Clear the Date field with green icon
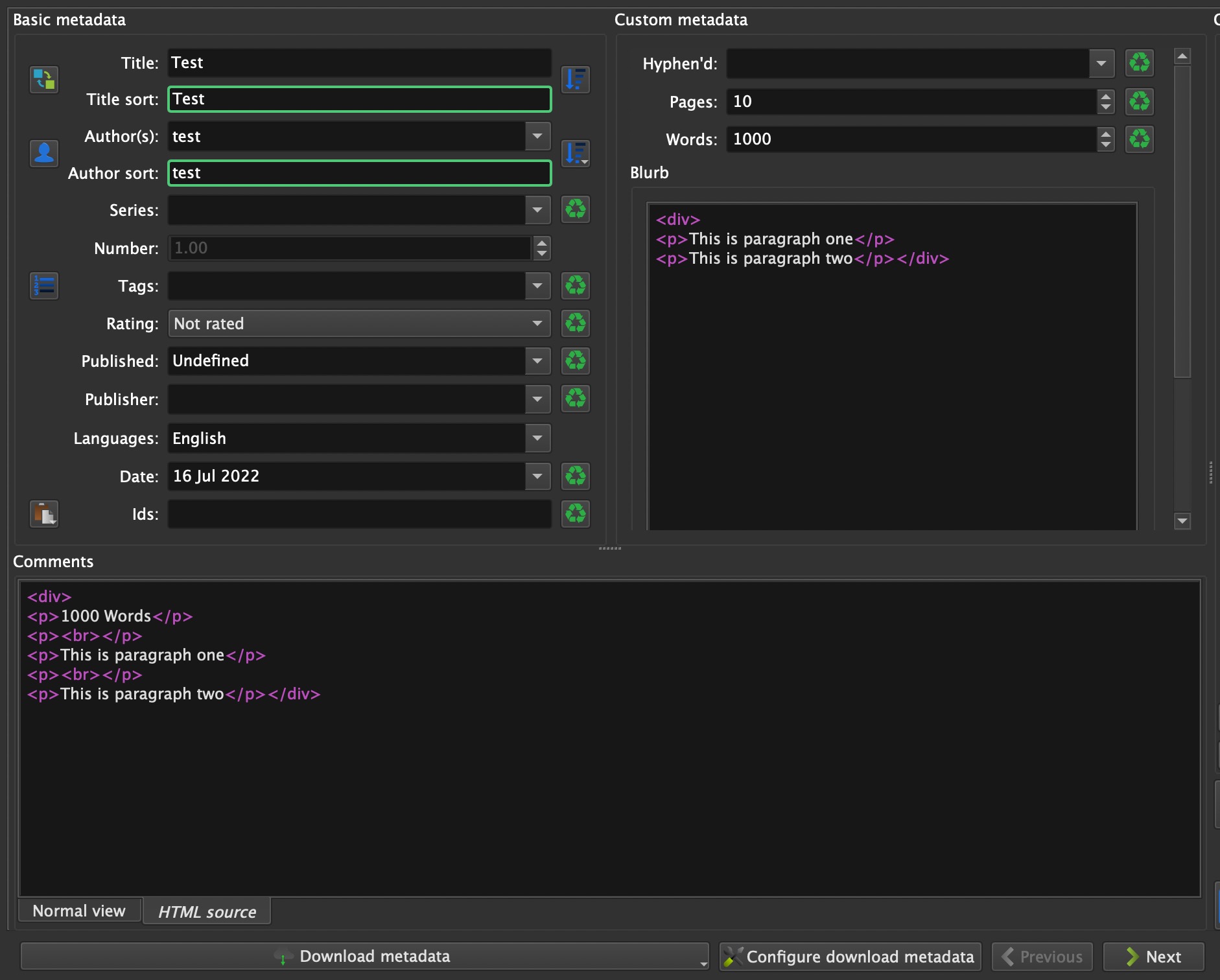 coord(575,476)
